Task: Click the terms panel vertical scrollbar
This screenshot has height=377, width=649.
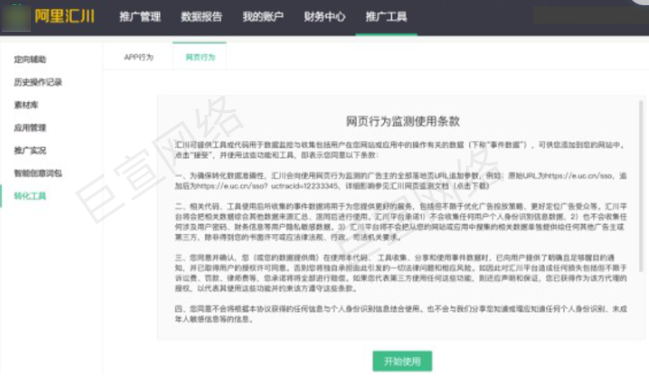Action: tap(642, 186)
